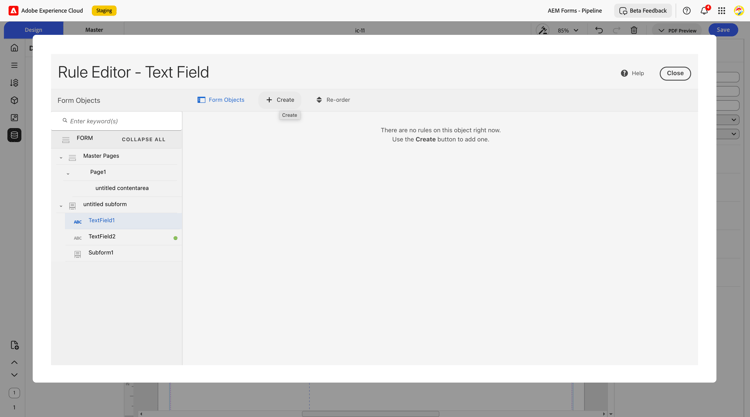This screenshot has width=750, height=417.
Task: Open the image panel icon in sidebar
Action: pos(14,118)
